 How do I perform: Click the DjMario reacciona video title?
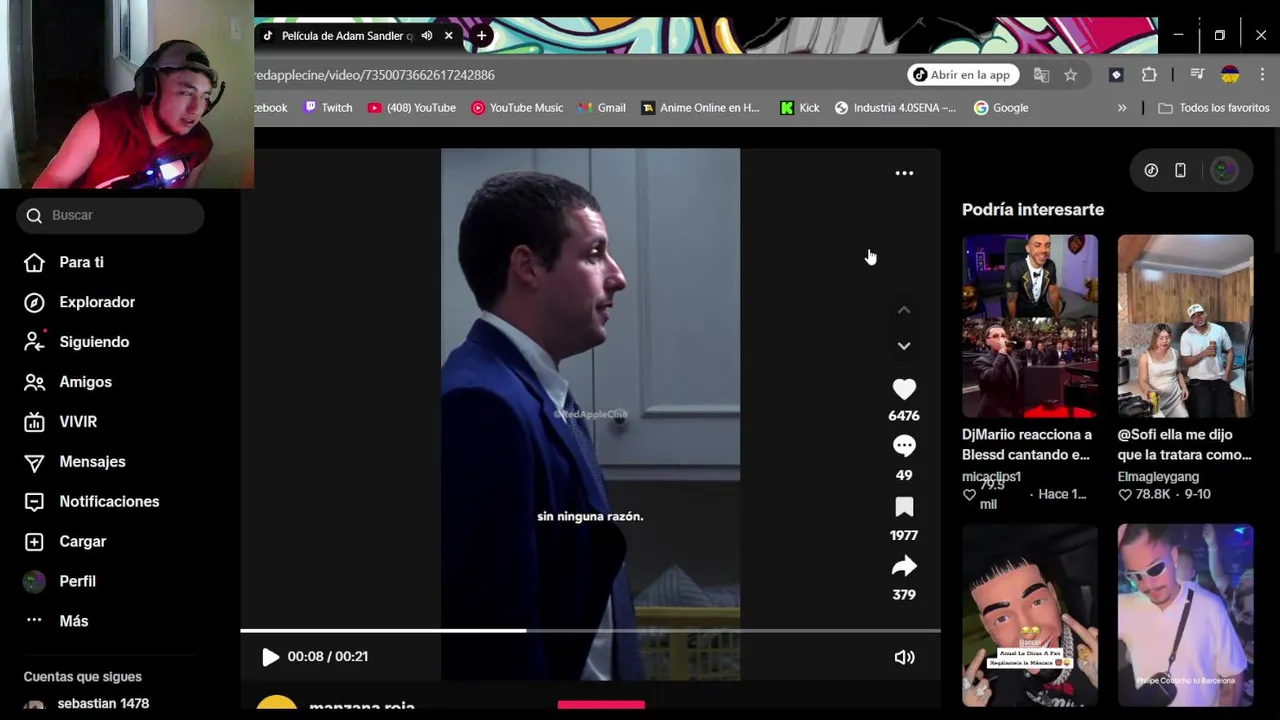(1027, 445)
